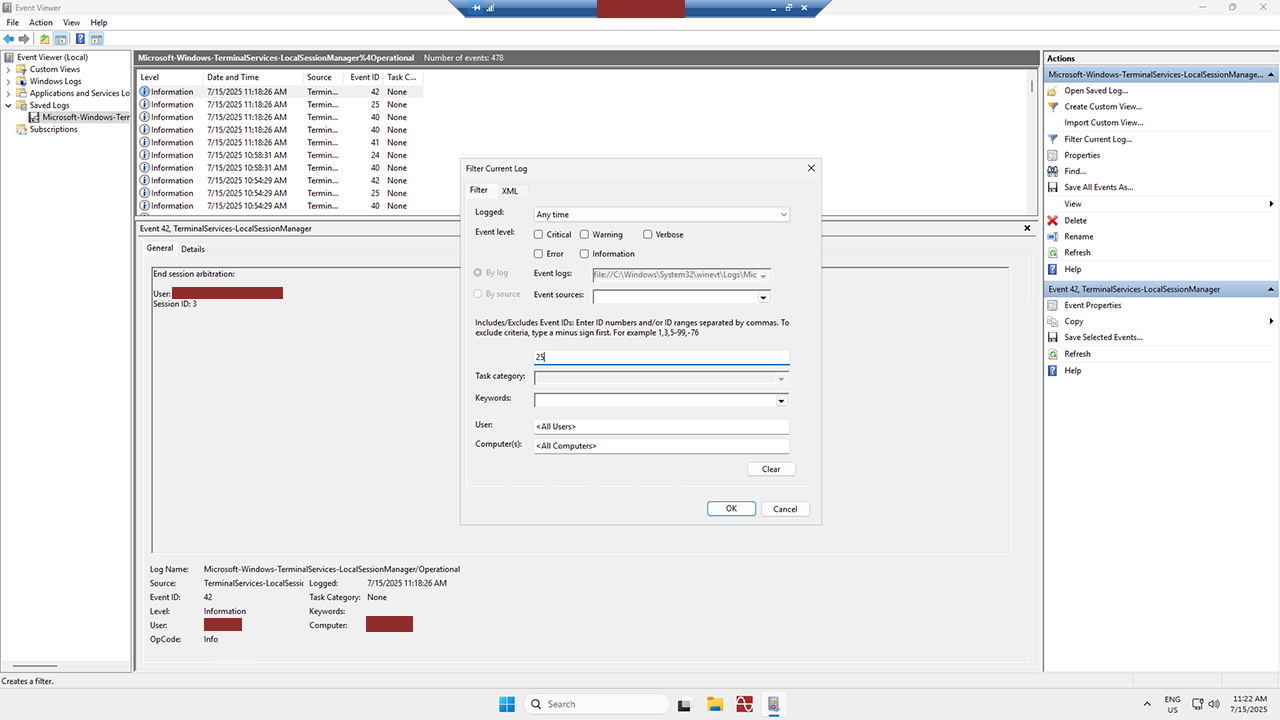Viewport: 1280px width, 720px height.
Task: Click the Show/Hide Console Tree toolbar icon
Action: click(x=61, y=39)
